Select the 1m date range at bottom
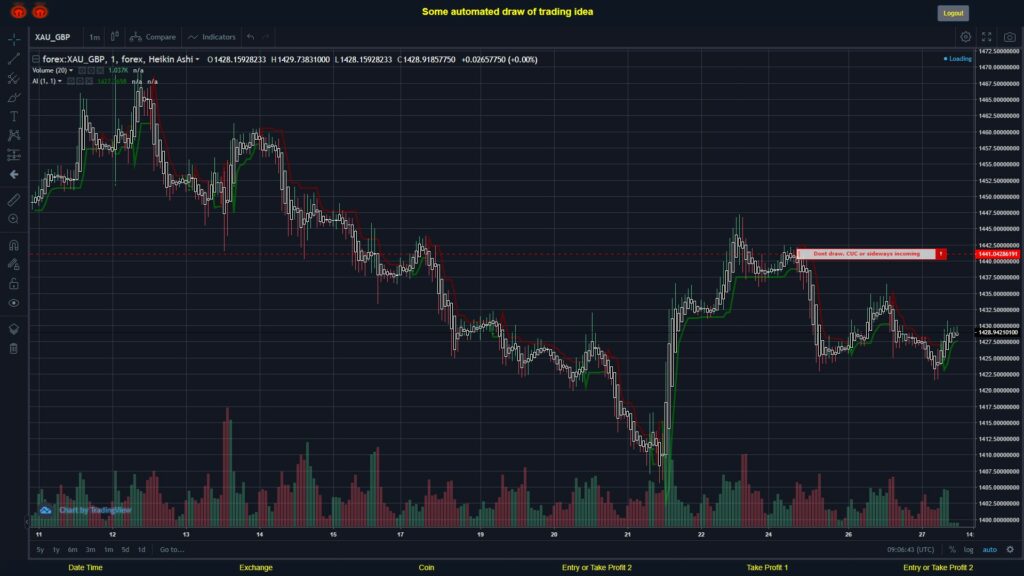The height and width of the screenshot is (576, 1024). click(108, 550)
